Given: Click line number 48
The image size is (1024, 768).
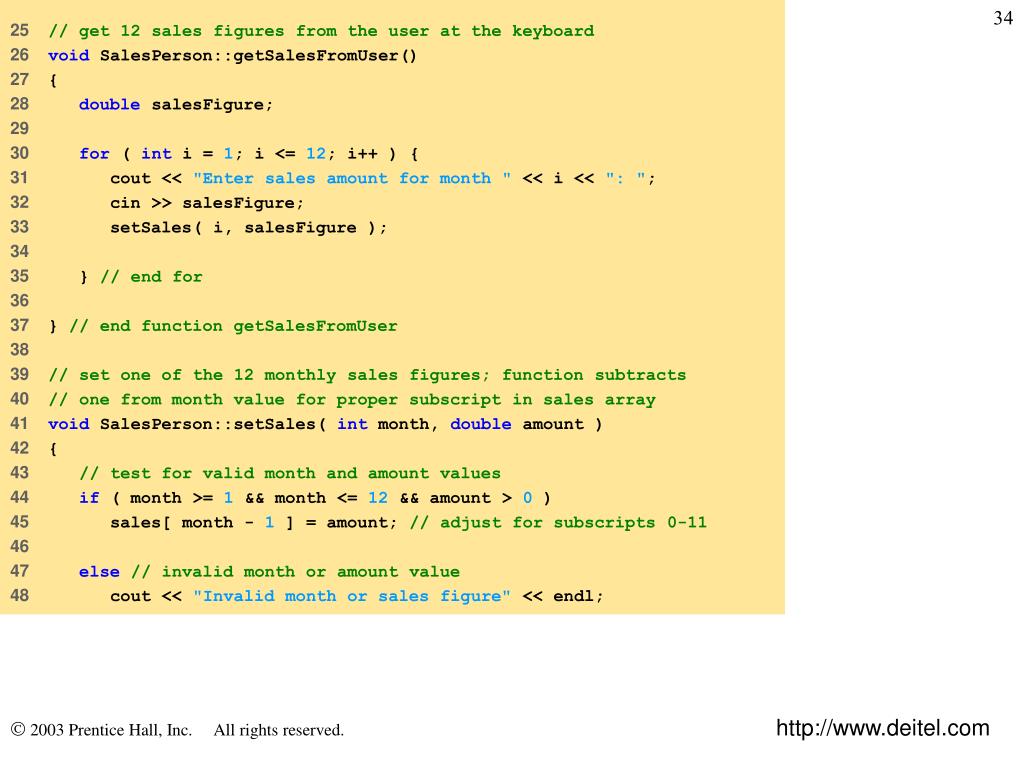Looking at the screenshot, I should (20, 596).
